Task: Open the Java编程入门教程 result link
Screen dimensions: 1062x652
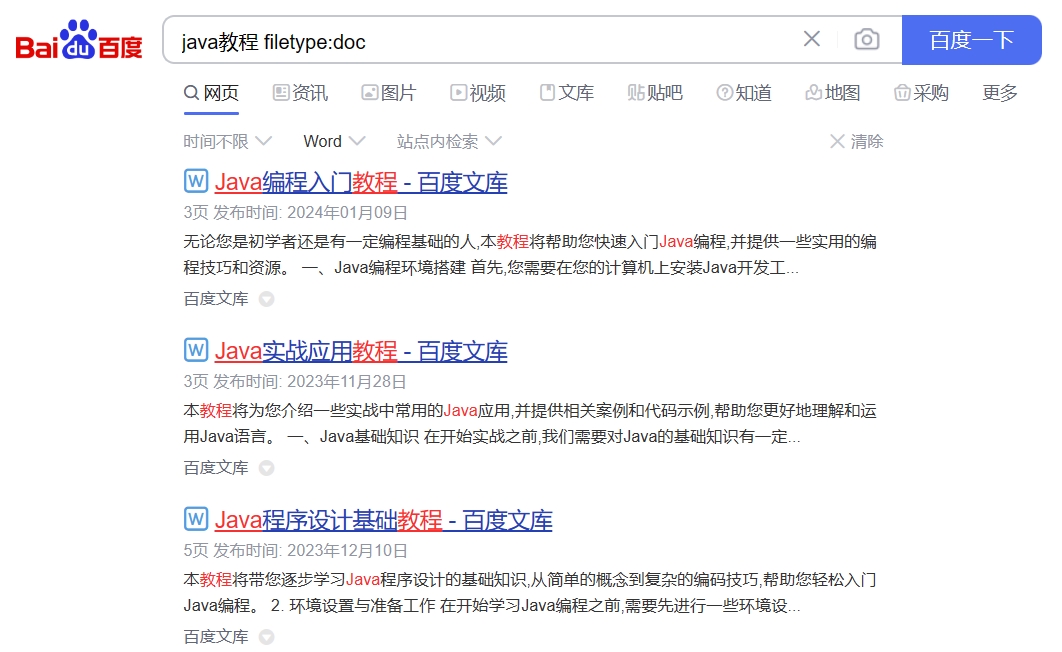Action: coord(361,182)
